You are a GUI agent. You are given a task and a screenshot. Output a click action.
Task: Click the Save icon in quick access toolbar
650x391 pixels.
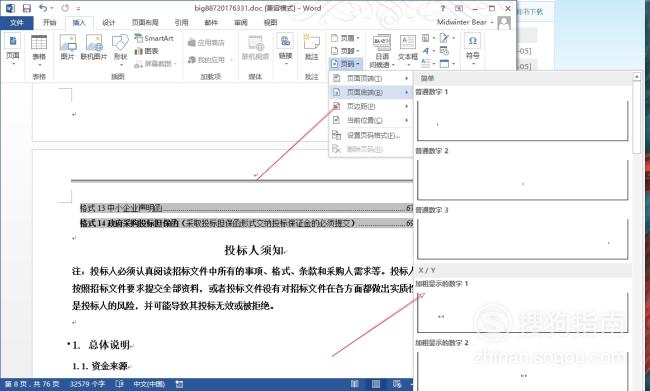(27, 8)
